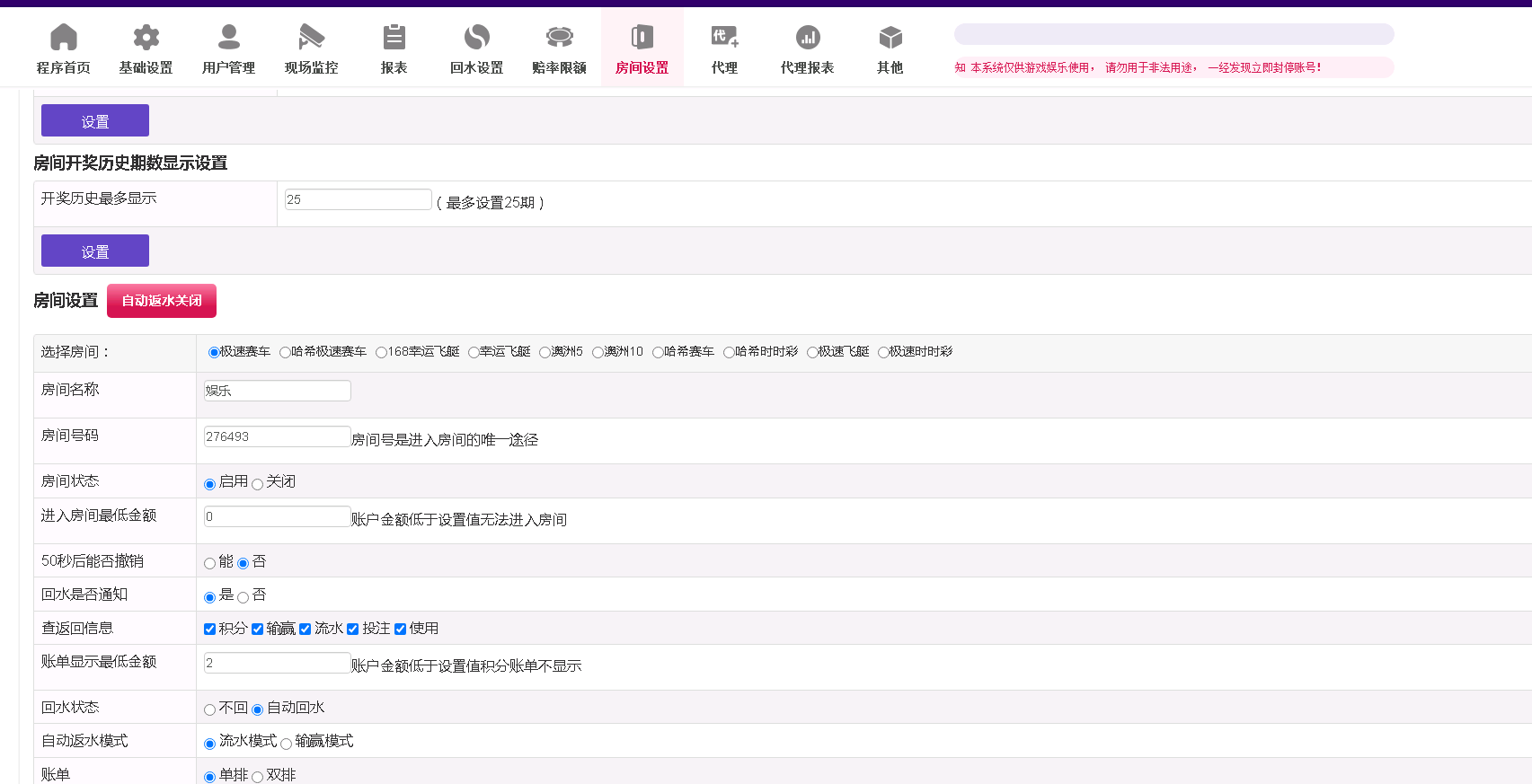This screenshot has height=784, width=1532.
Task: Go to 用户管理 user icon
Action: point(228,38)
